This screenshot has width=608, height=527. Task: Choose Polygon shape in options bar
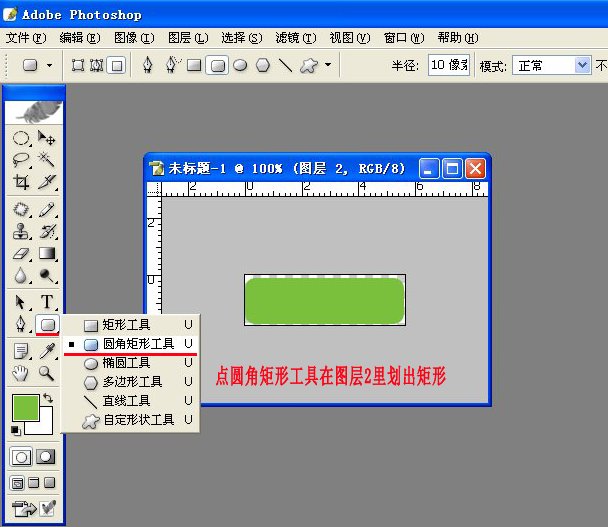263,65
